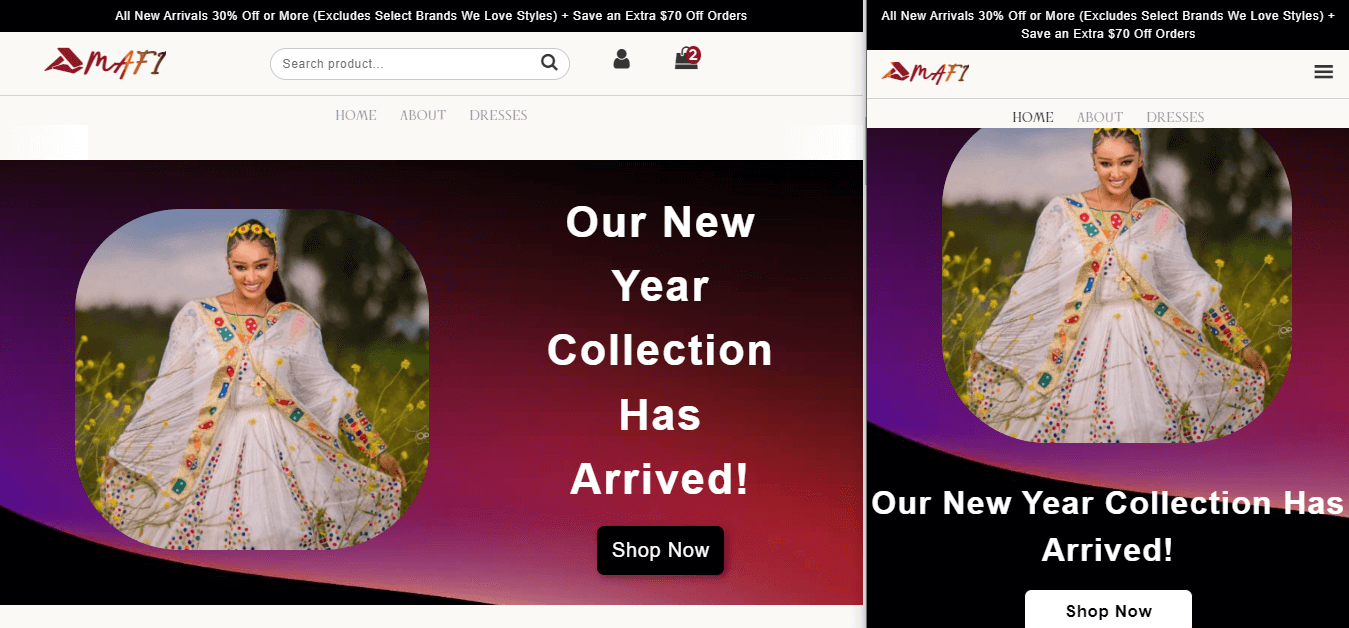Click the white Shop Now button
Screen dimensions: 1349x628
1108,609
